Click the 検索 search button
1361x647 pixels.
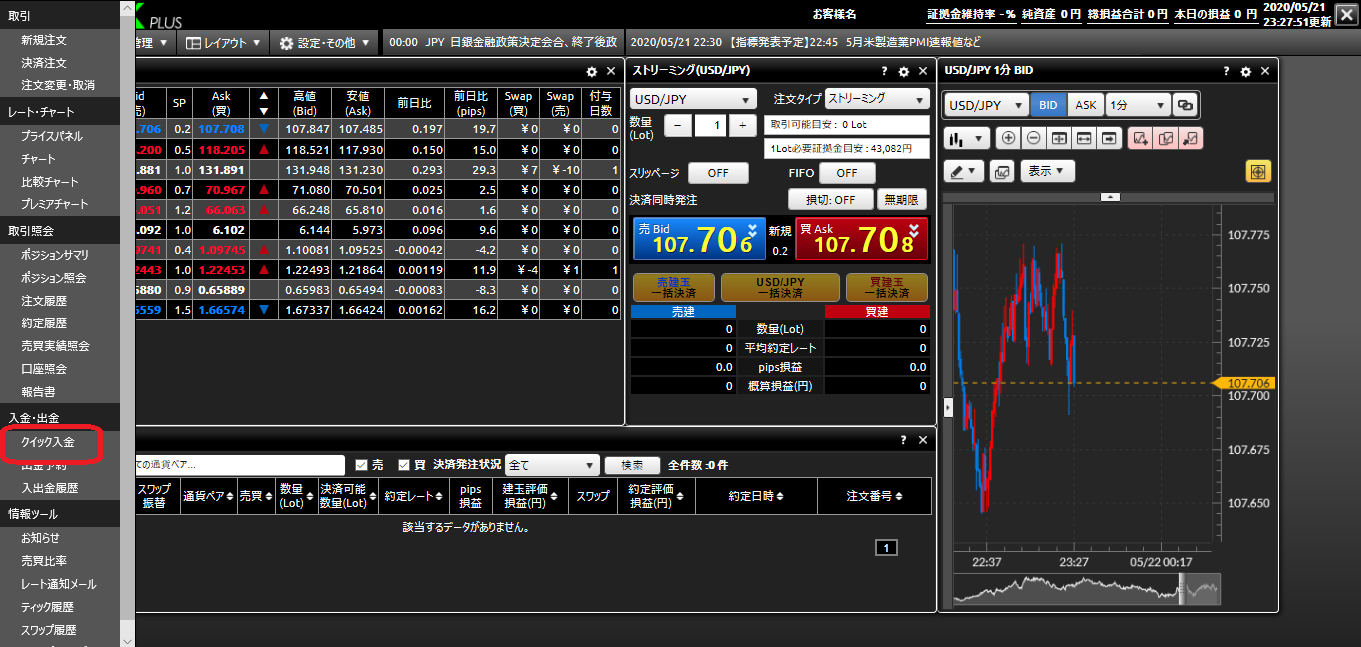pyautogui.click(x=632, y=466)
